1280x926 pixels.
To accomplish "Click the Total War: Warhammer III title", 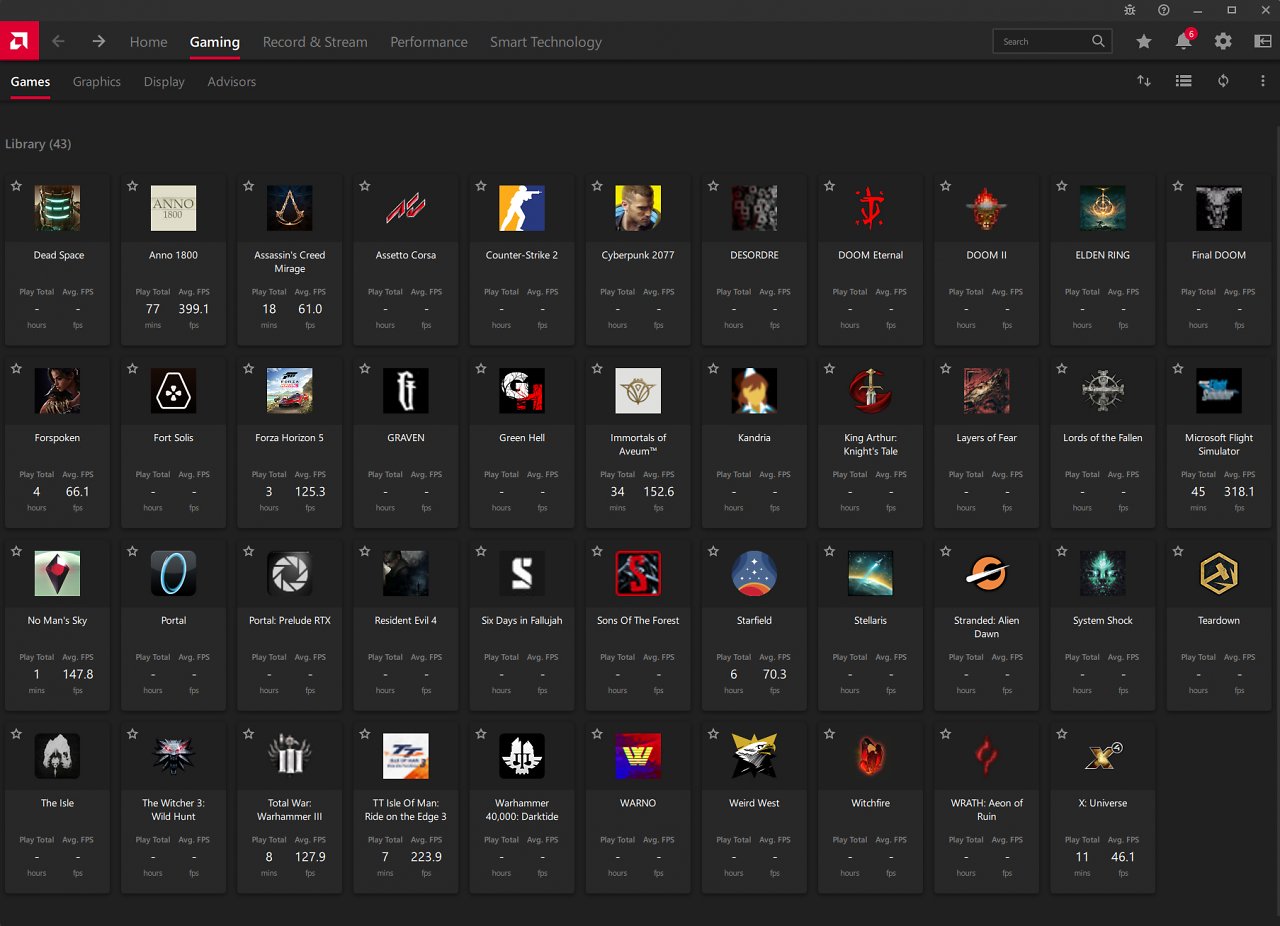I will tap(290, 809).
